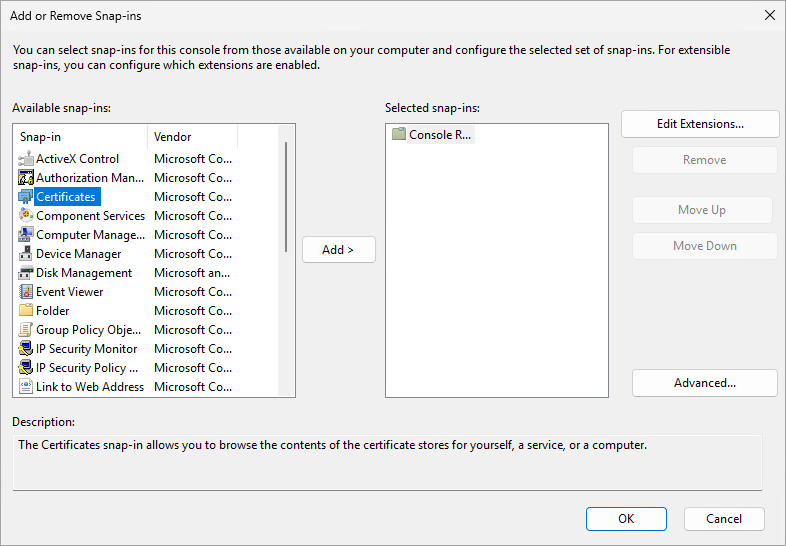Click the Event Viewer icon
The width and height of the screenshot is (786, 546).
(x=27, y=292)
